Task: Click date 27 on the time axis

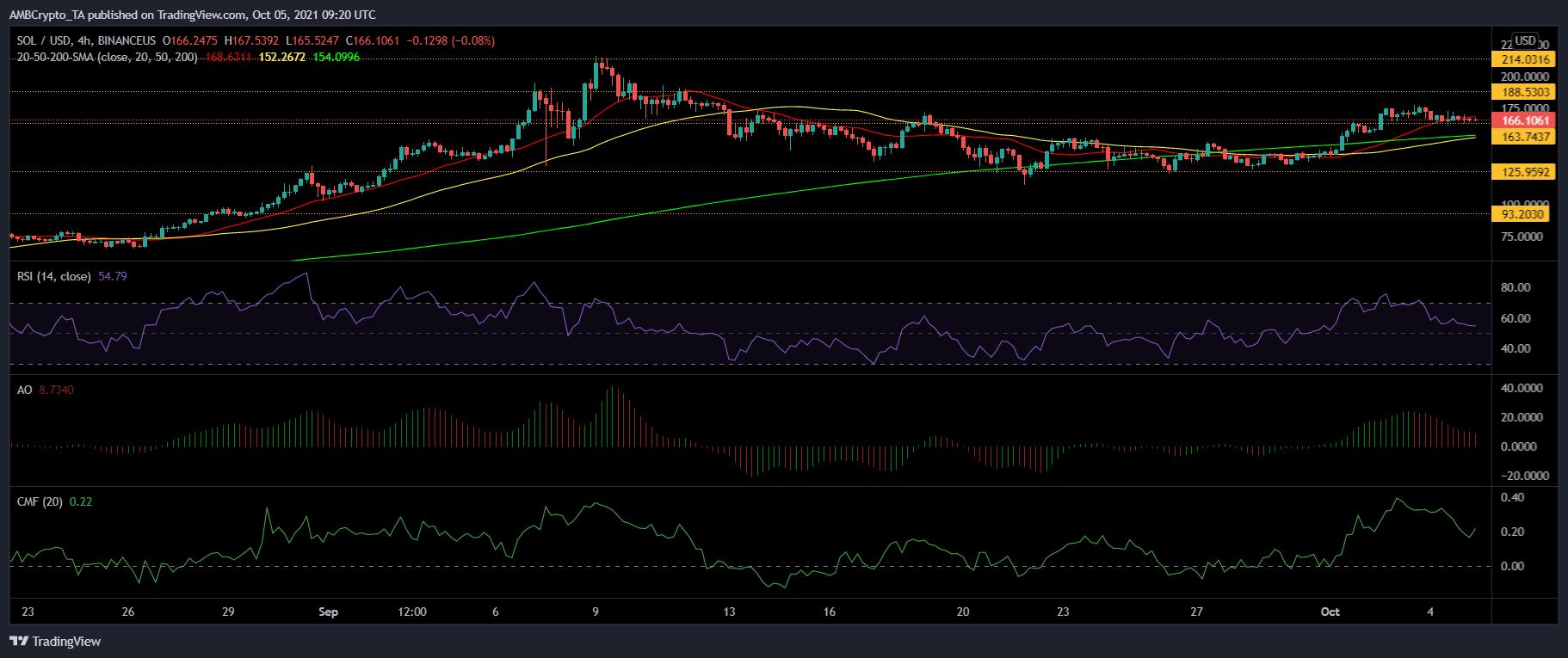Action: (x=1196, y=612)
